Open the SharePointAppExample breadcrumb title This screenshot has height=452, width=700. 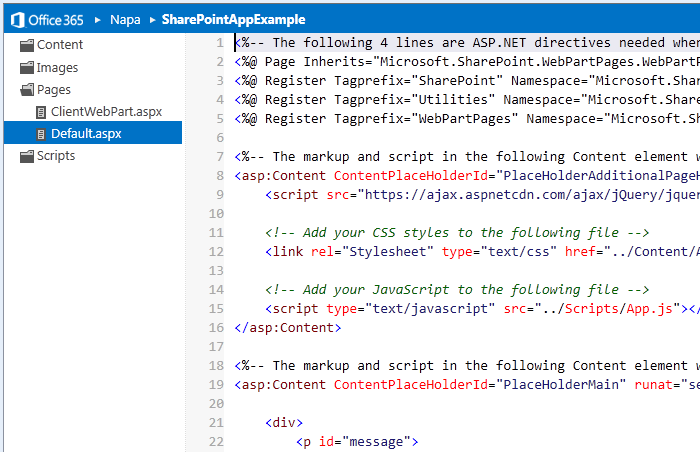233,20
